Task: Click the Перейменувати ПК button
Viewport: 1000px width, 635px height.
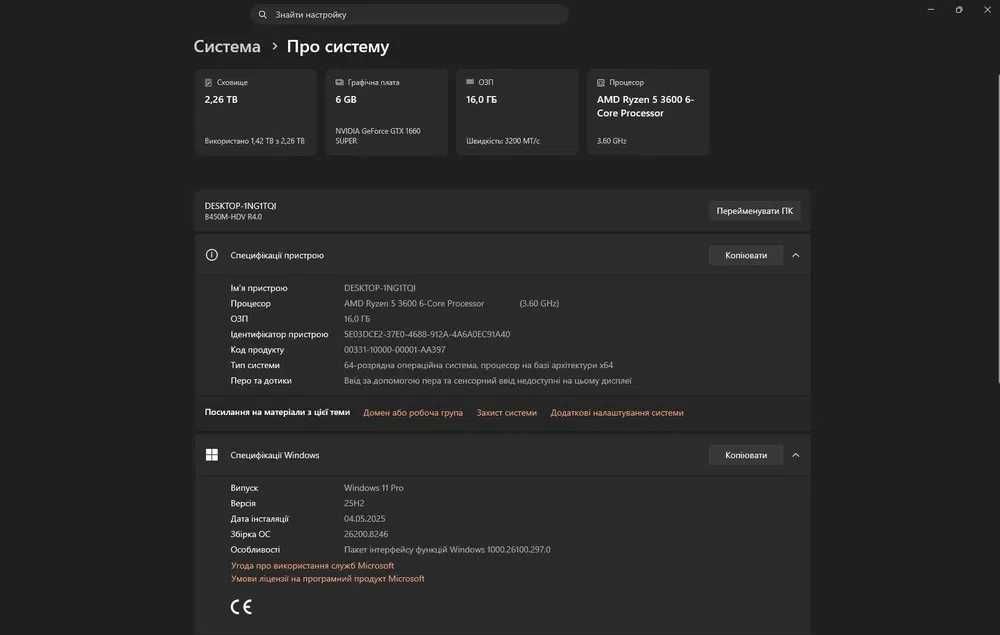Action: pyautogui.click(x=754, y=211)
